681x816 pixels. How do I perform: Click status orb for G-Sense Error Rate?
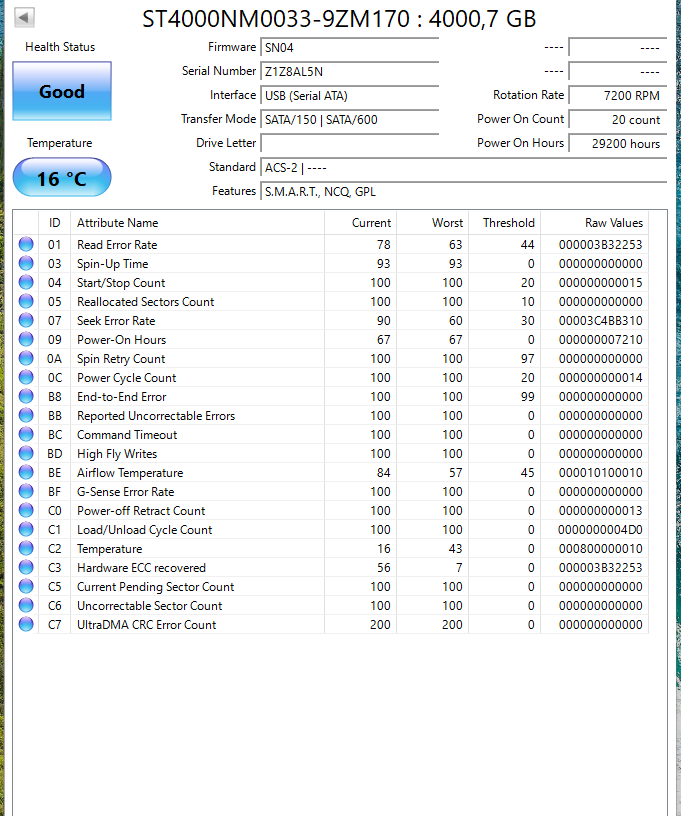click(x=26, y=491)
